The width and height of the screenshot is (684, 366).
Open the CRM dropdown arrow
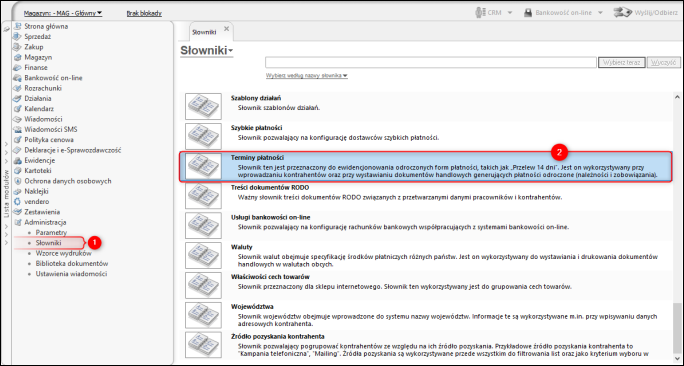coord(510,13)
